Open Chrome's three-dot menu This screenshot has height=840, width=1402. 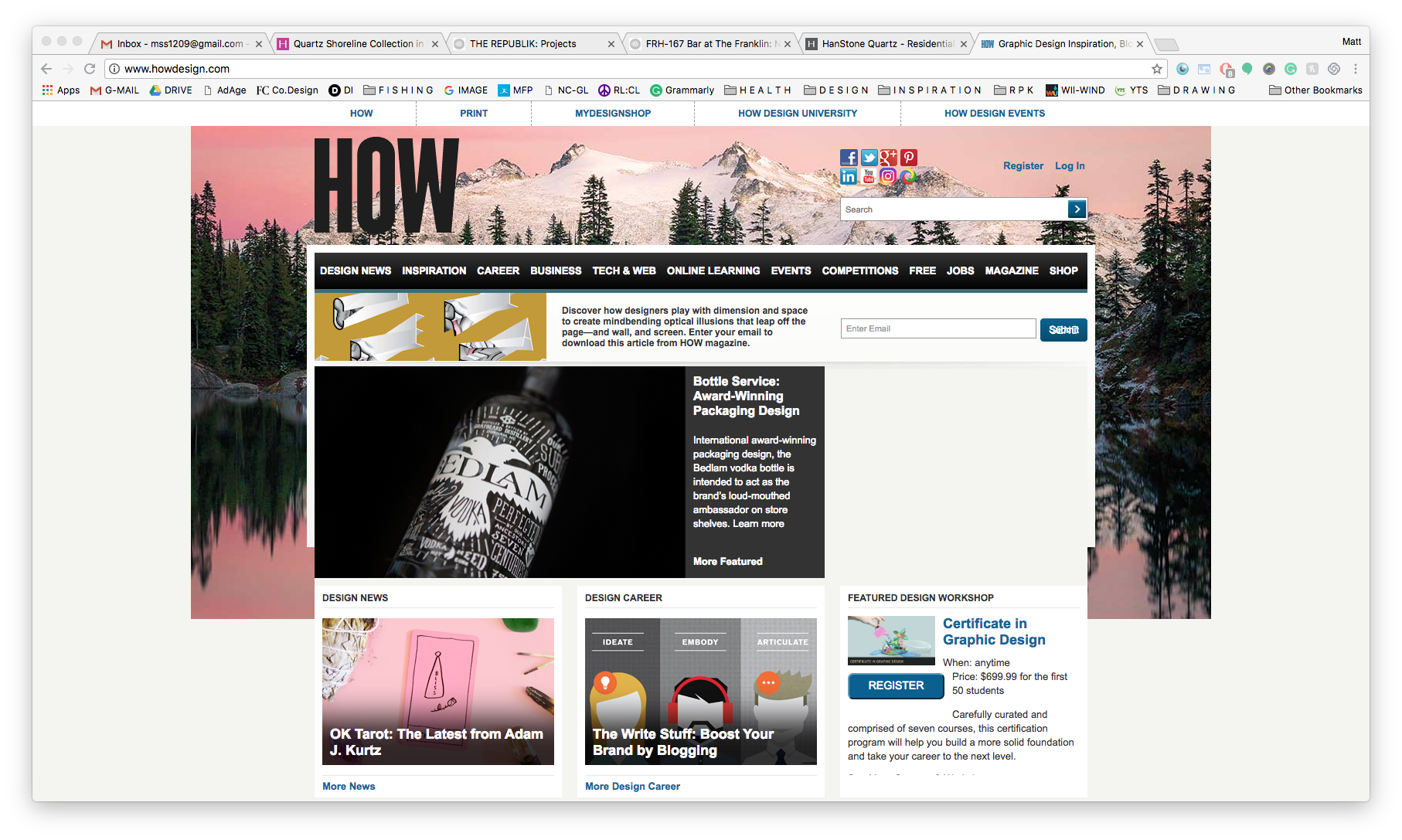(x=1356, y=69)
